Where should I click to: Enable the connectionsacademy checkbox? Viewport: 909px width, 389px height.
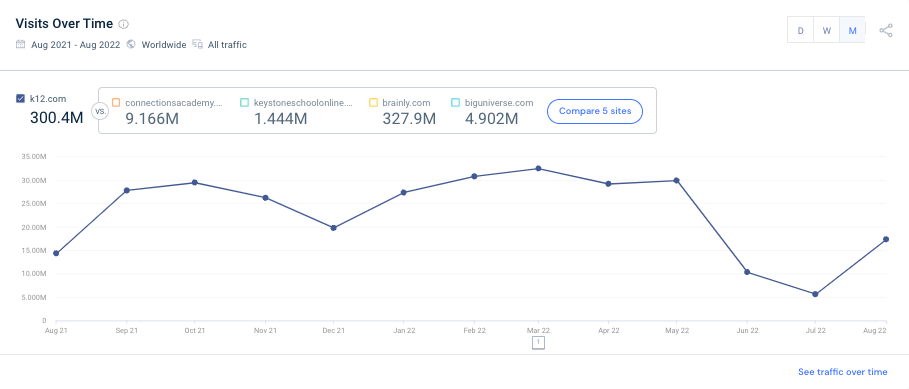(116, 103)
